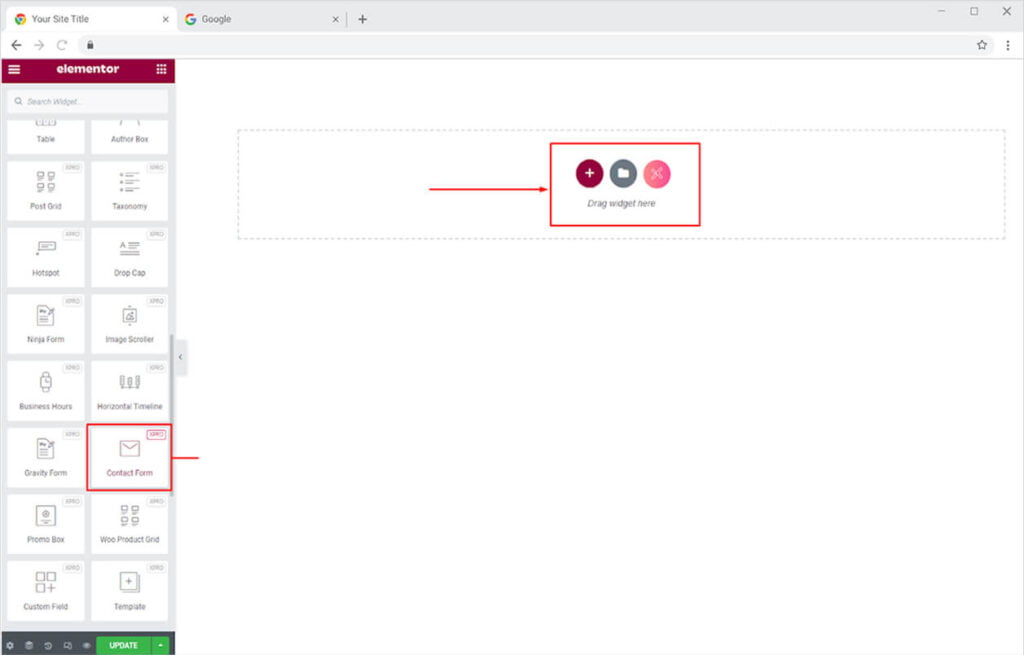Expand save options arrow beside Update
Image resolution: width=1024 pixels, height=655 pixels.
(161, 645)
